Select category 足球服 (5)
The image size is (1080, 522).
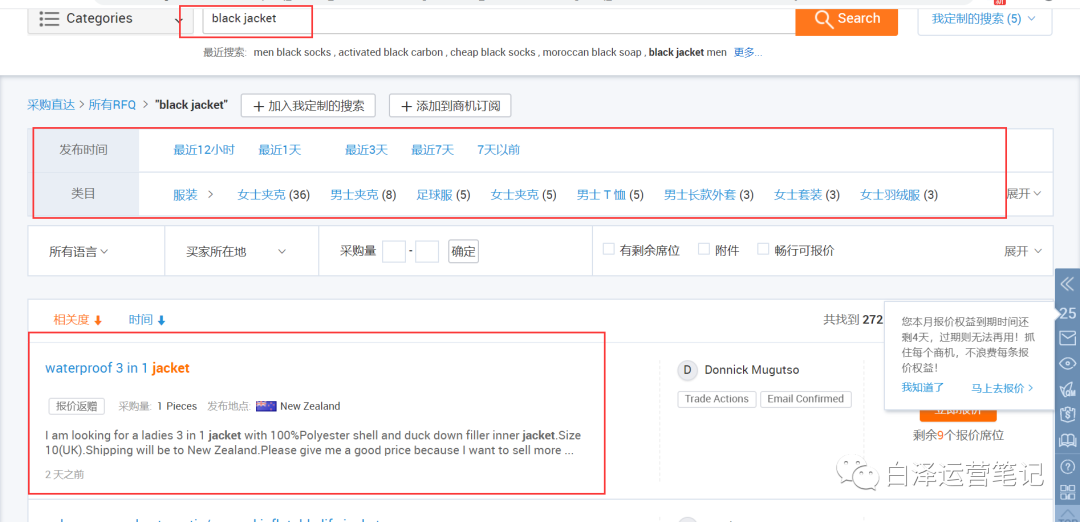[x=444, y=195]
